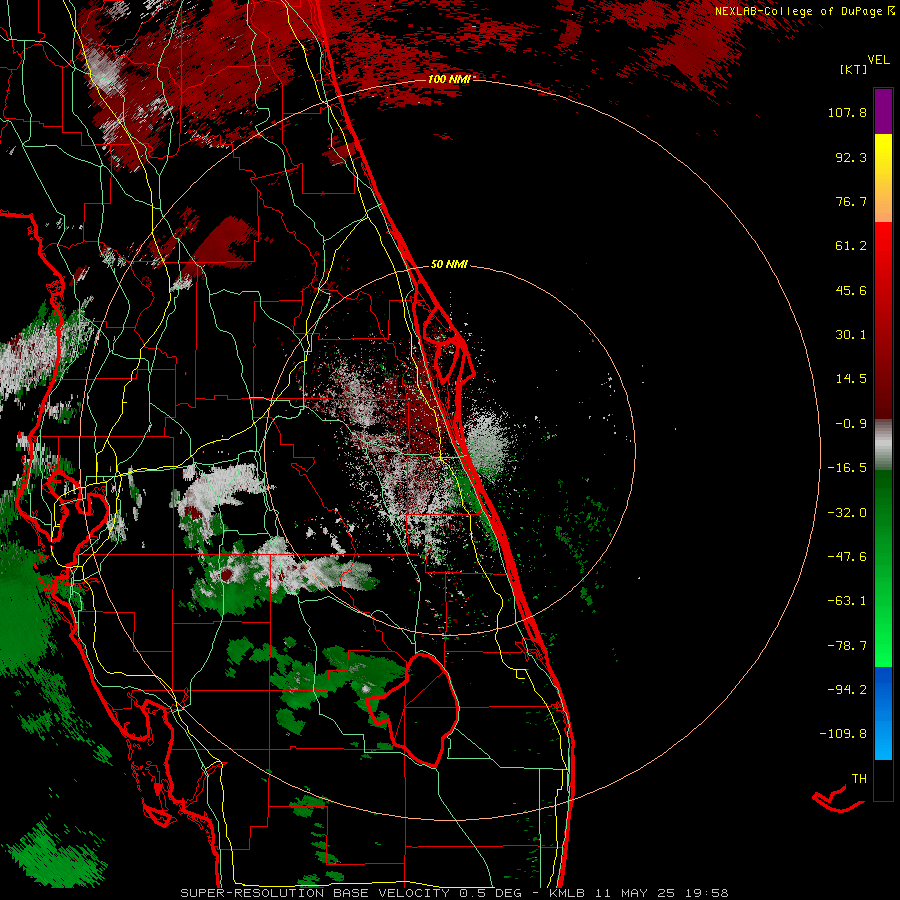Select the 50 NMI range ring label
Viewport: 900px width, 900px height.
click(x=449, y=265)
